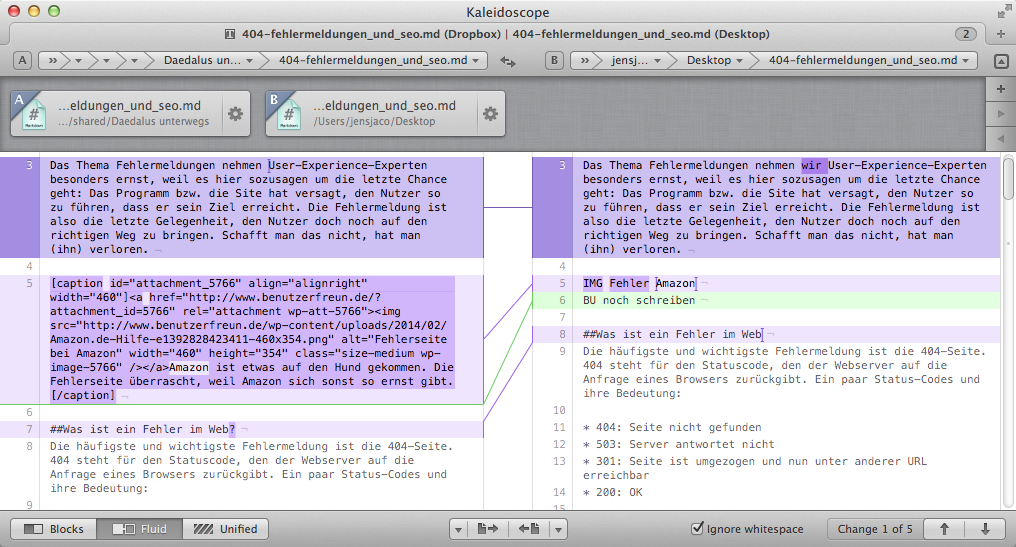
Task: Click the B side label button
Action: click(x=554, y=60)
